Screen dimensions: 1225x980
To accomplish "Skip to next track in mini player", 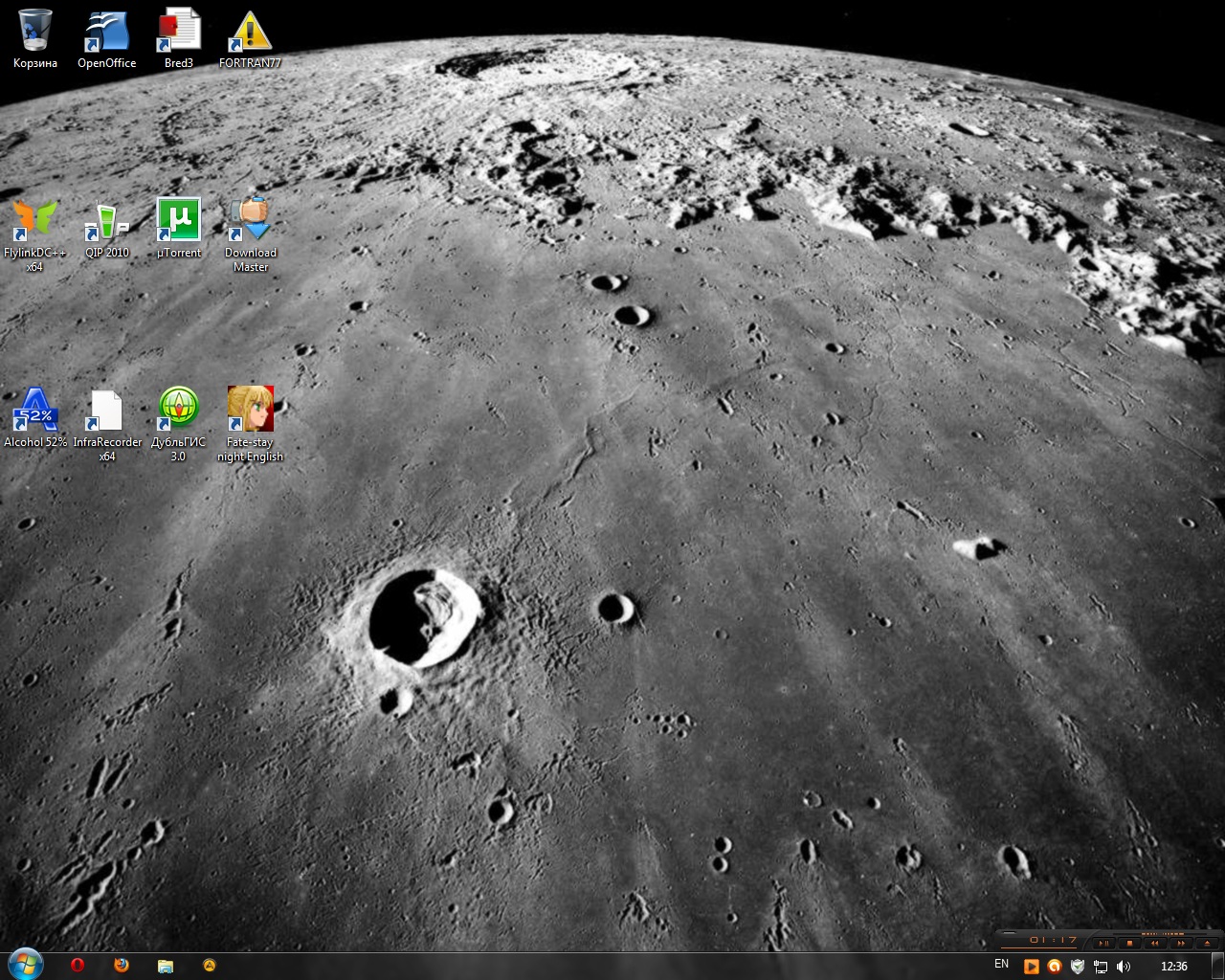I will (1181, 943).
